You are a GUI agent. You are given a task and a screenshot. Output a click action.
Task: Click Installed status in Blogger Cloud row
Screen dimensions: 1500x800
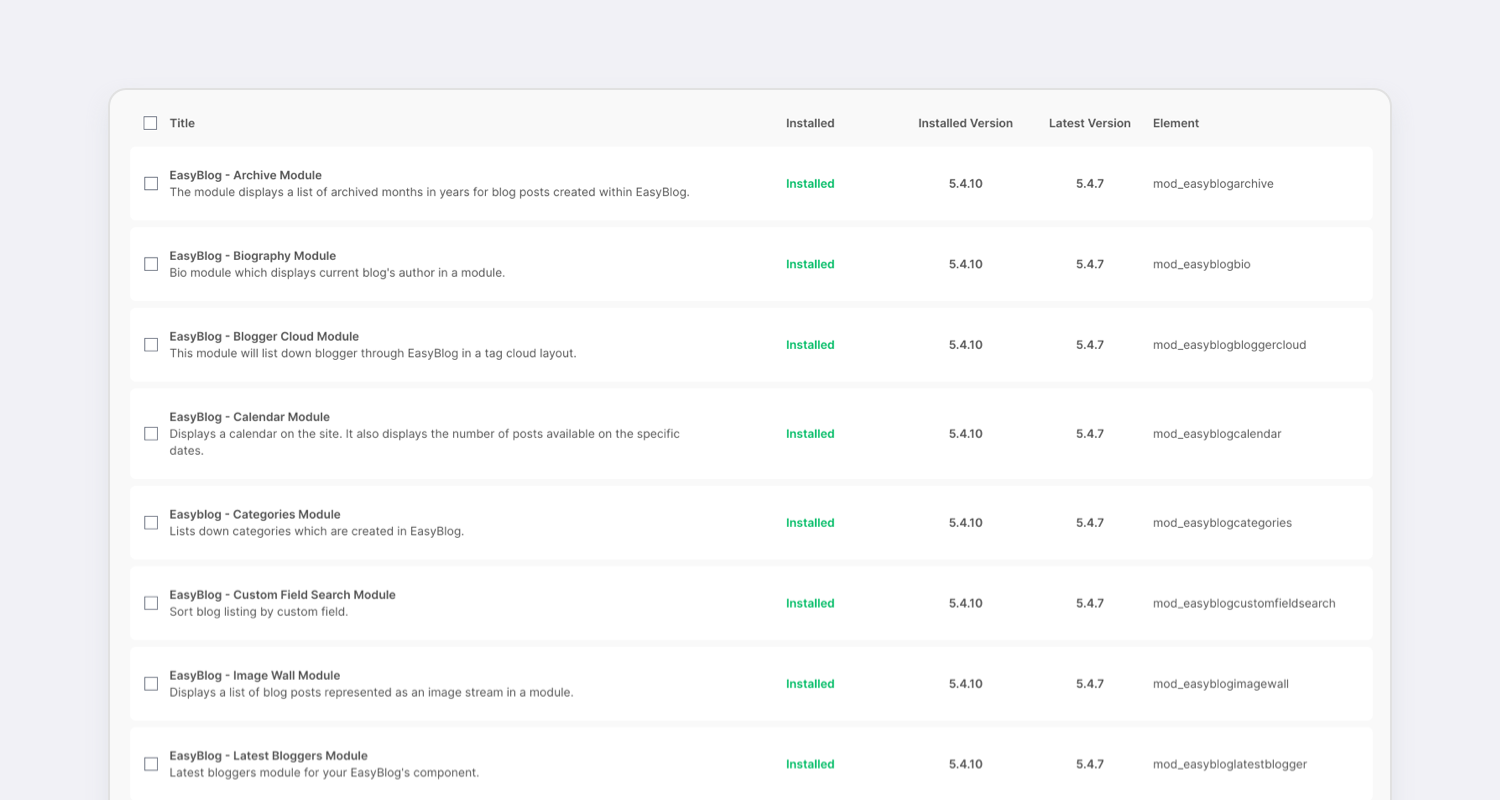(810, 345)
